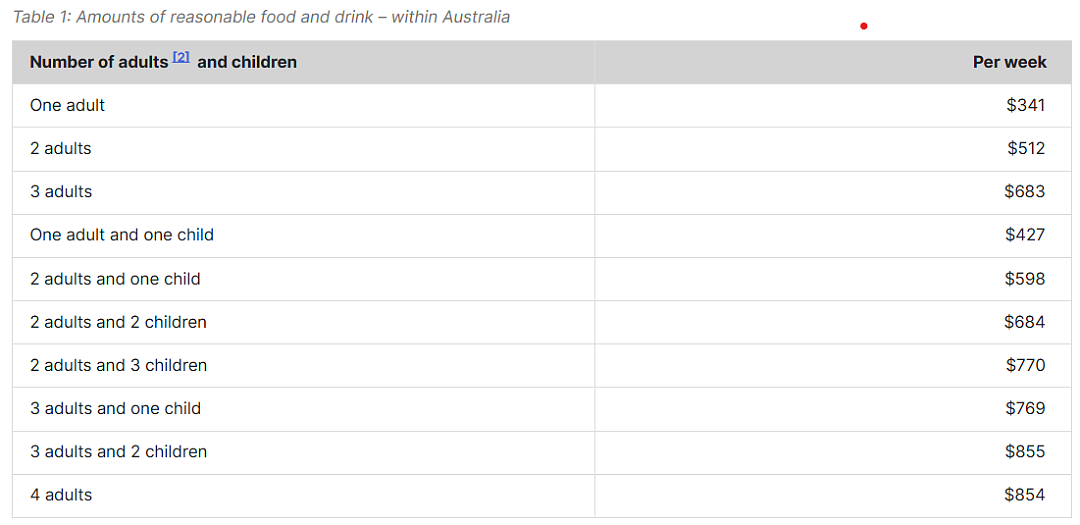Click the 3 adults row label

(61, 192)
